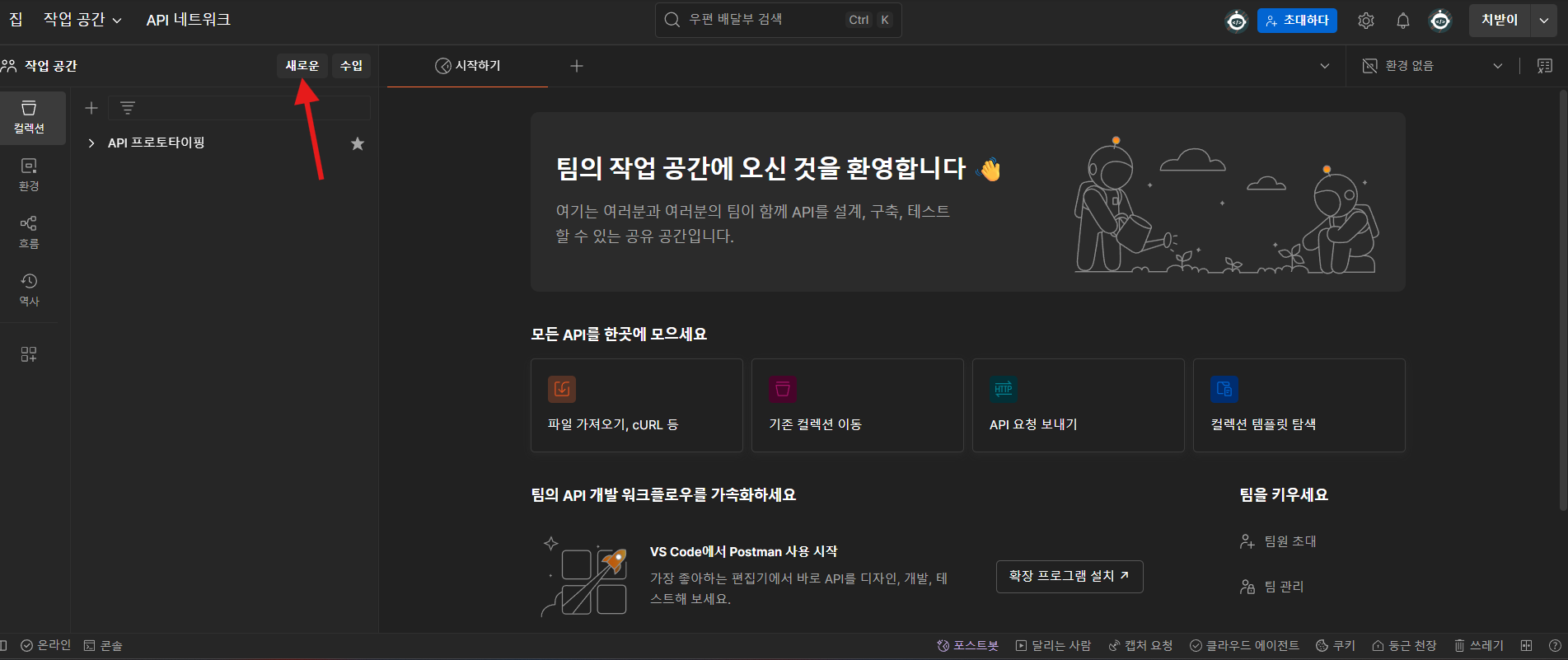The height and width of the screenshot is (660, 1568).
Task: Open the 역사 (History) sidebar tab
Action: (x=30, y=290)
